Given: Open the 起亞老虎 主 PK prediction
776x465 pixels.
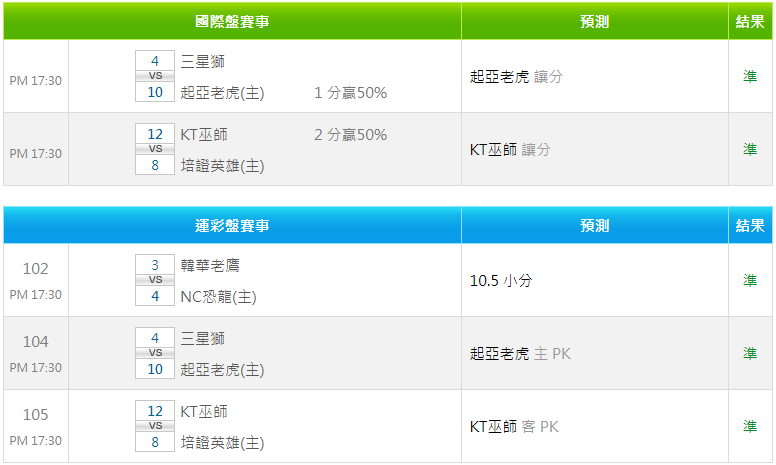Looking at the screenshot, I should 520,354.
